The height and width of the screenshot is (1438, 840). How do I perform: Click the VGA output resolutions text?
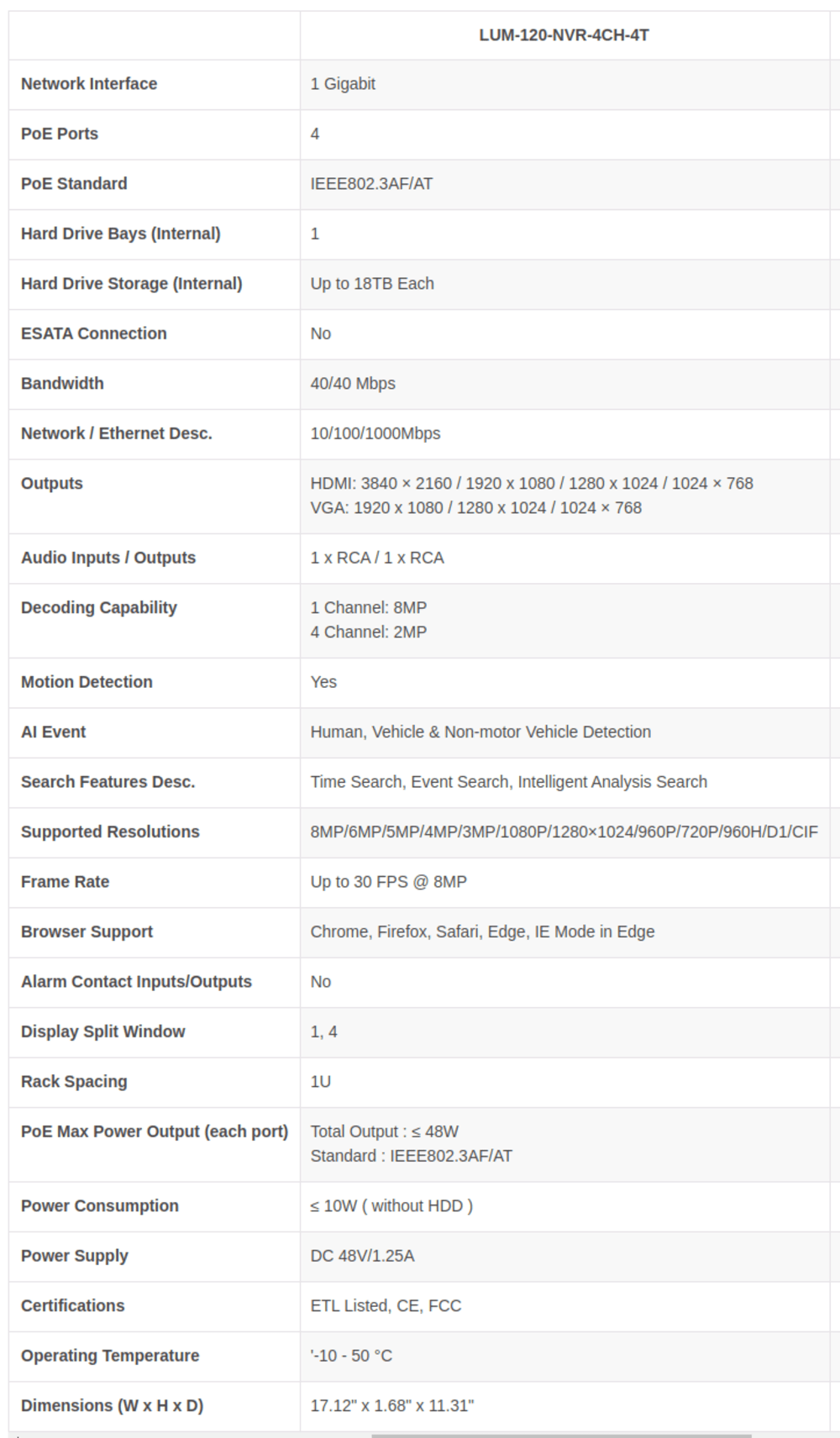click(x=475, y=508)
